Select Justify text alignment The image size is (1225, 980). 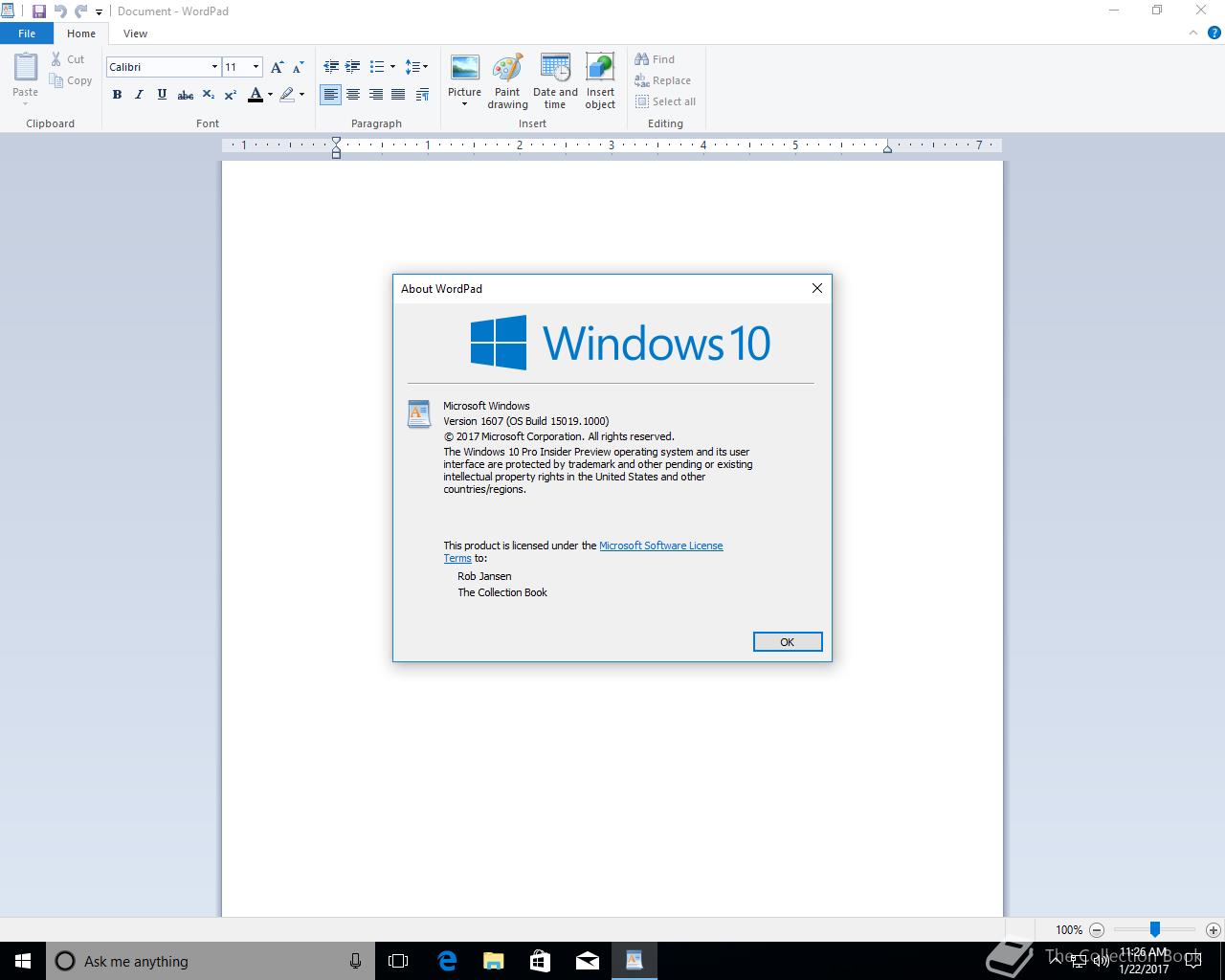[398, 95]
